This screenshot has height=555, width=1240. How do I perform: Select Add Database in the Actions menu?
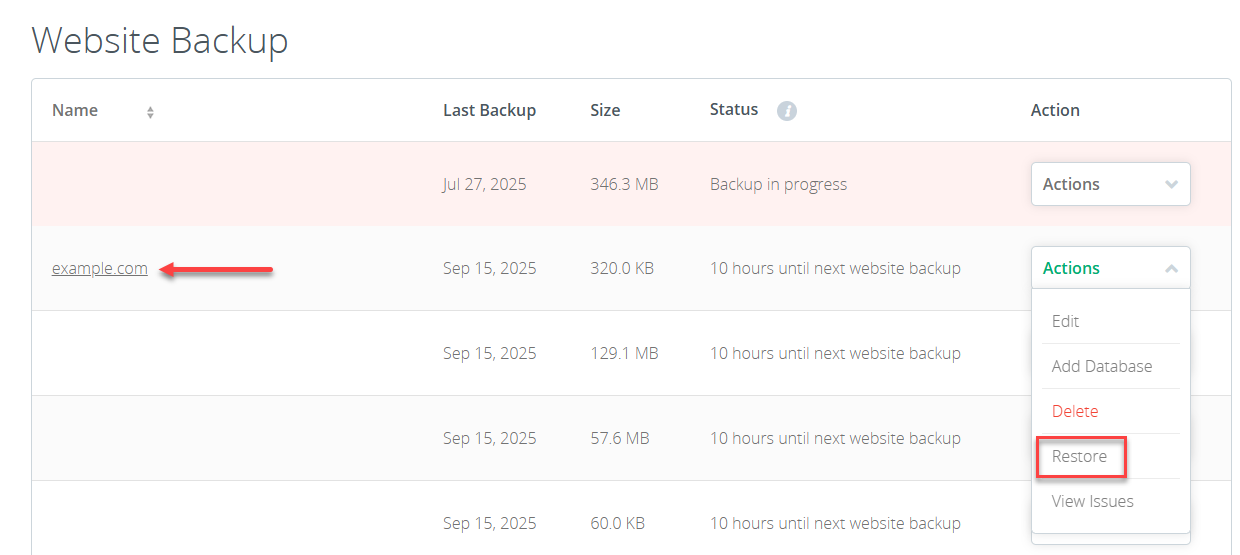tap(1101, 366)
